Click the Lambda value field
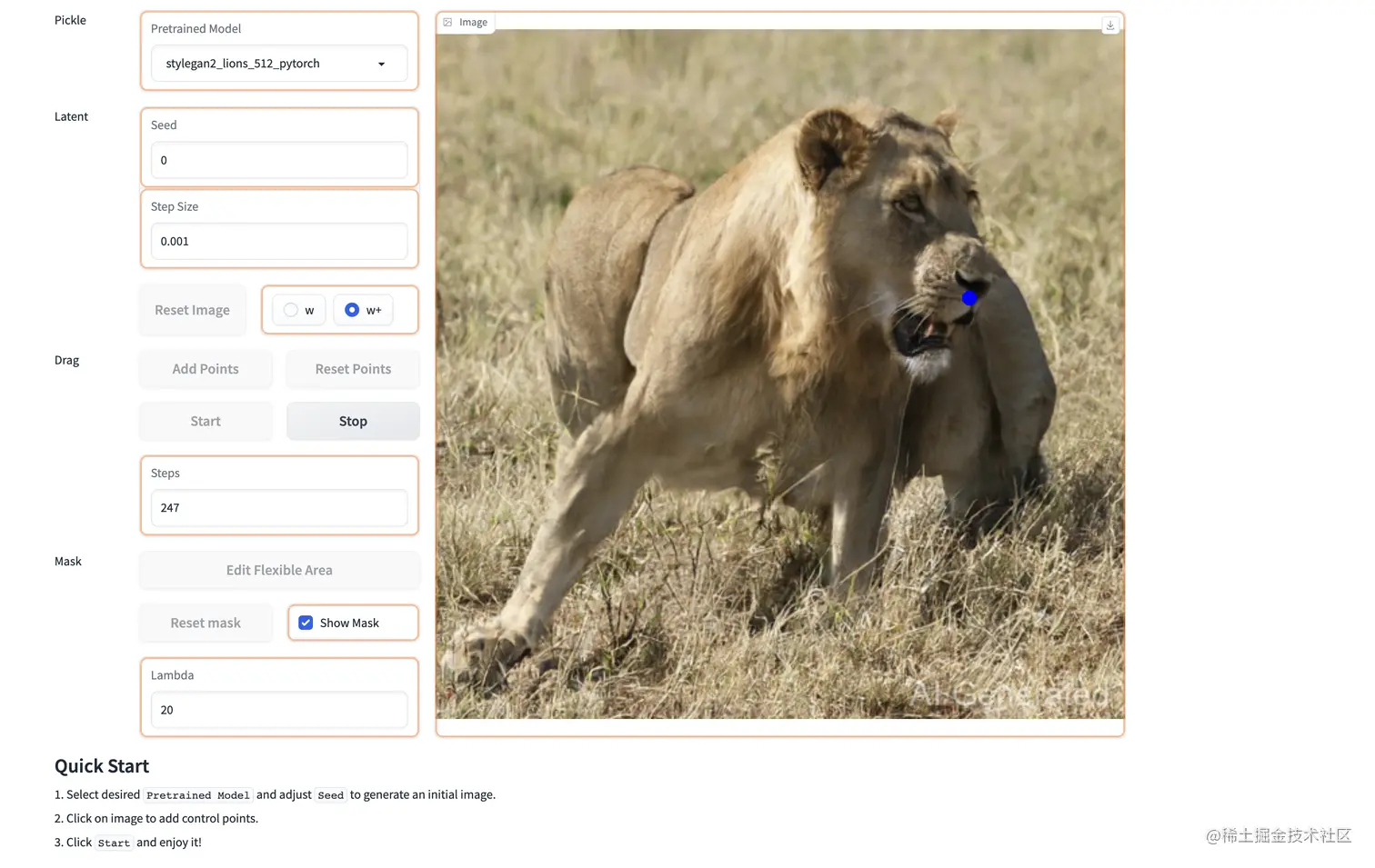This screenshot has height=868, width=1375. click(279, 710)
